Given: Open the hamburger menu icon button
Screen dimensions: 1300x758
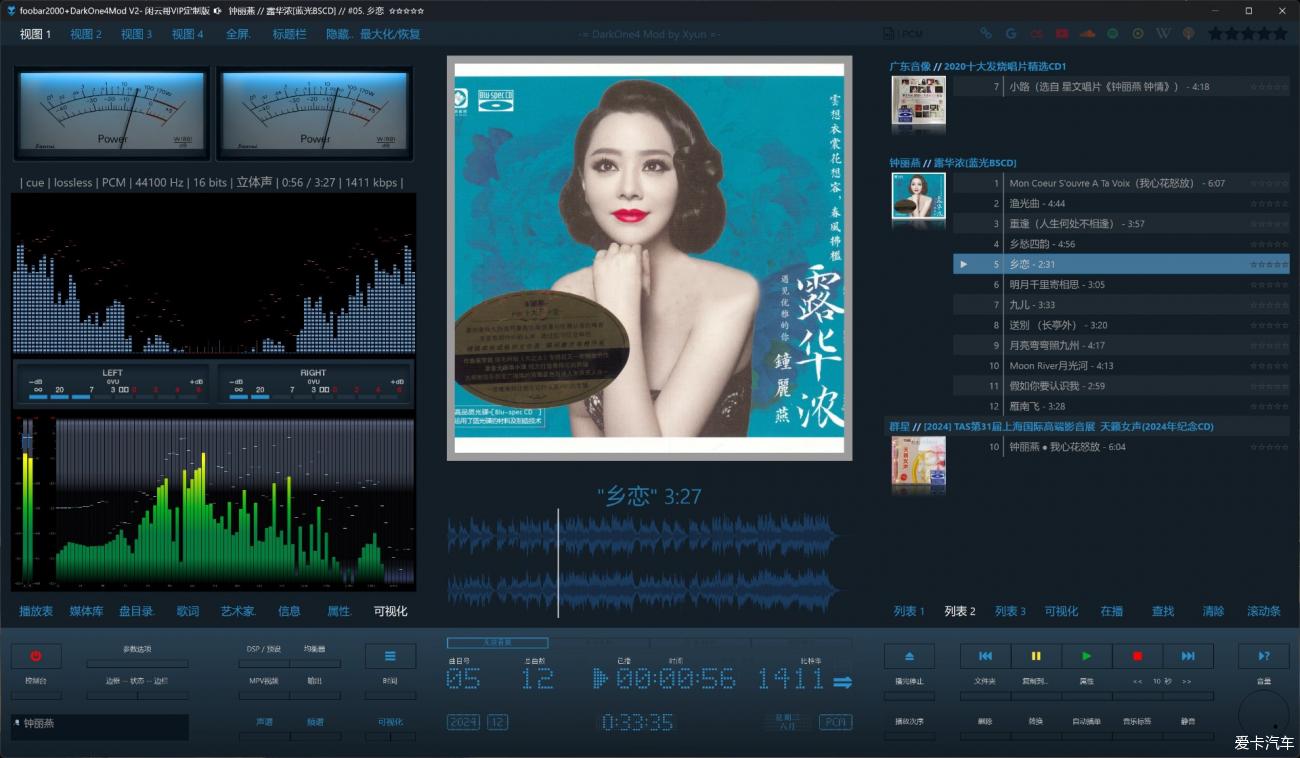Looking at the screenshot, I should (x=390, y=656).
